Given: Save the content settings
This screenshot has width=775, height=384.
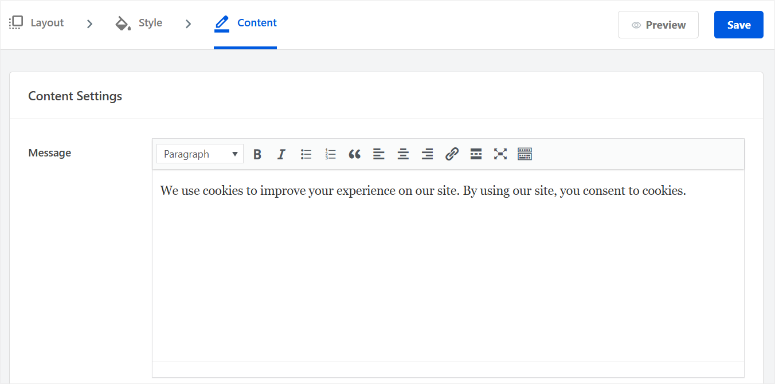Looking at the screenshot, I should [738, 25].
